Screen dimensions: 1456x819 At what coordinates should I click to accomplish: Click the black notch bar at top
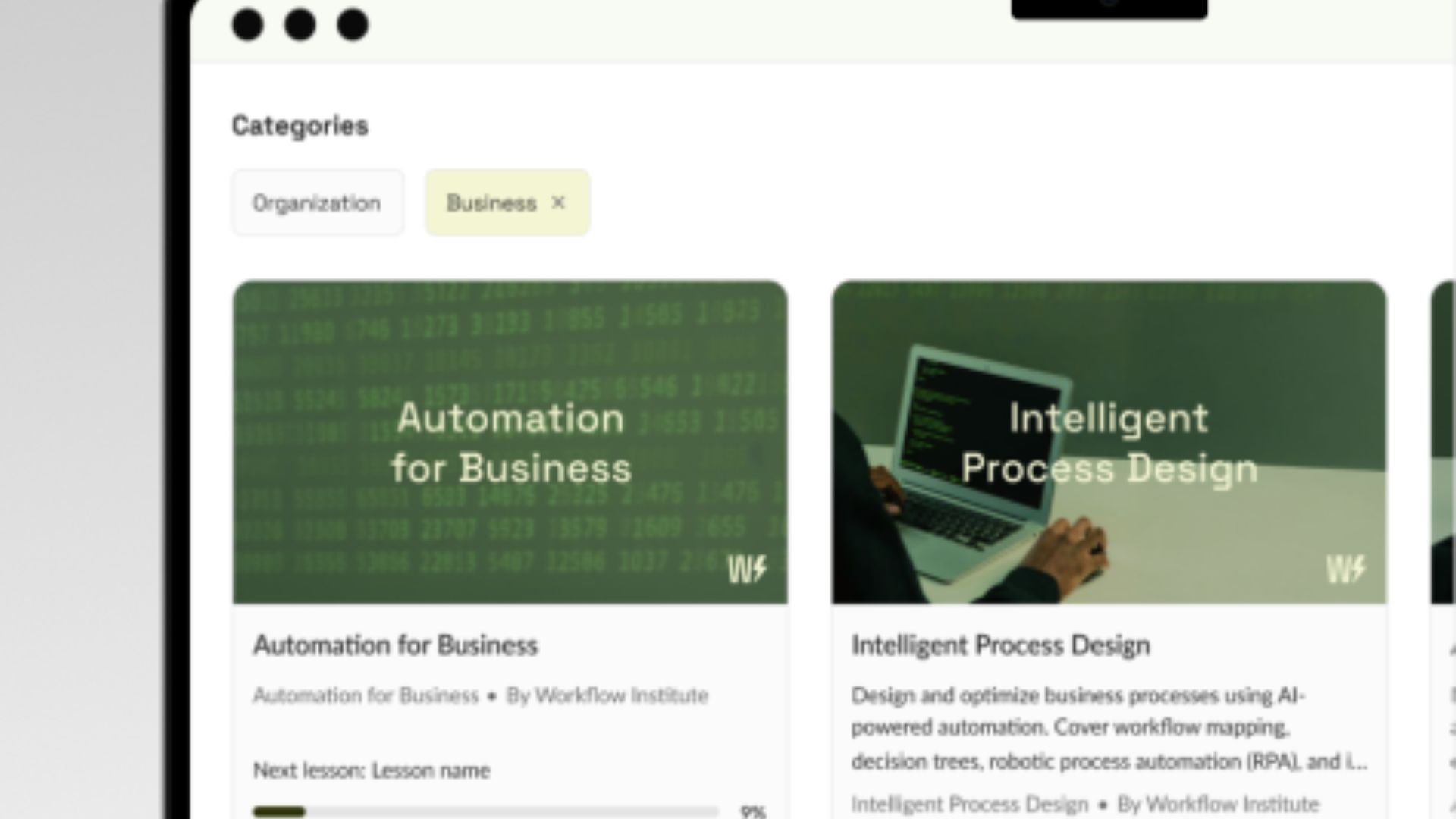coord(1109,9)
